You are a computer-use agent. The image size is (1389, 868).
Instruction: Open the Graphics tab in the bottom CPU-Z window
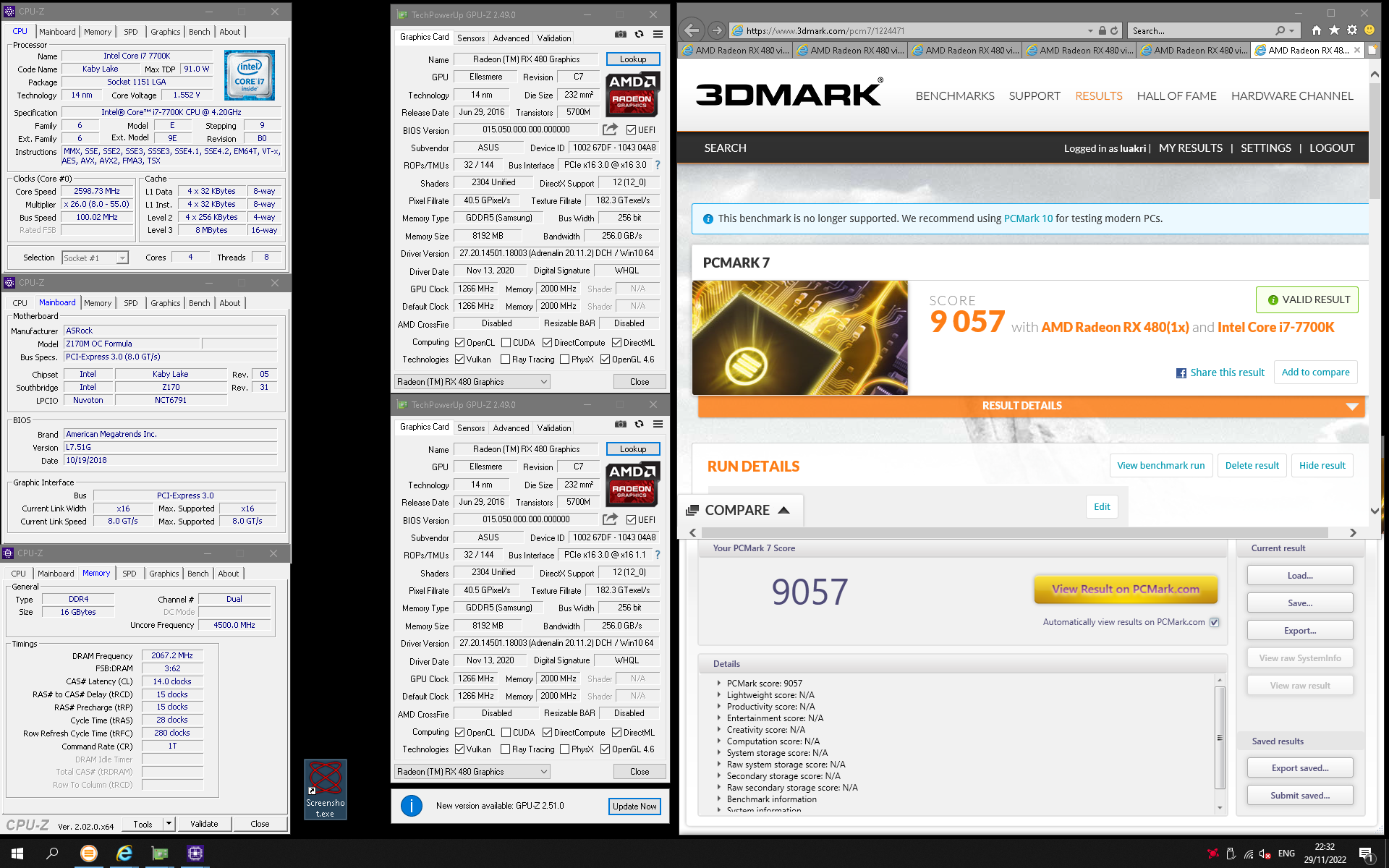[164, 574]
